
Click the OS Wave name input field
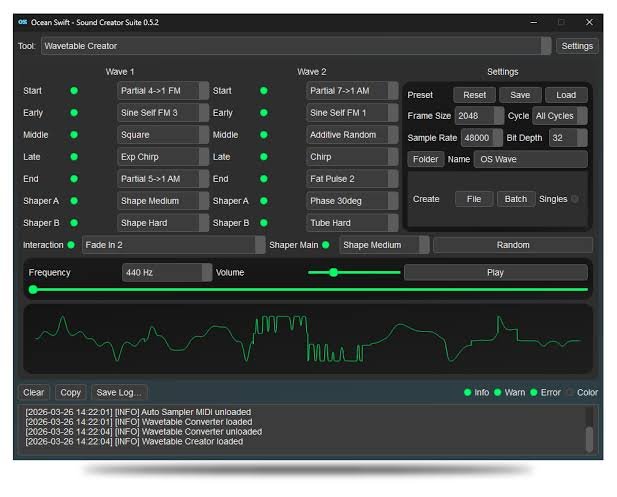tap(531, 159)
